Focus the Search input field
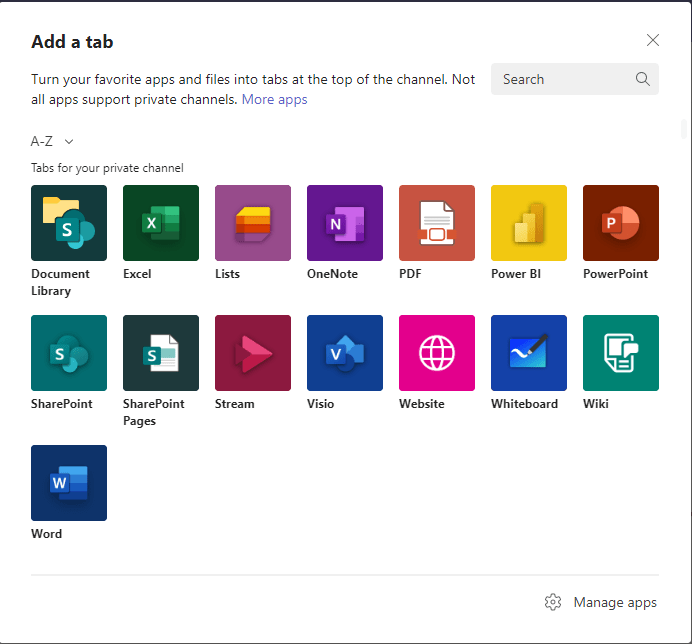The height and width of the screenshot is (644, 692). pos(575,79)
